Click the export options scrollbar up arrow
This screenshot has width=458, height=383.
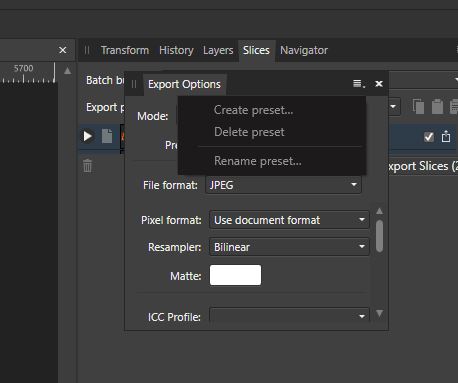(379, 211)
